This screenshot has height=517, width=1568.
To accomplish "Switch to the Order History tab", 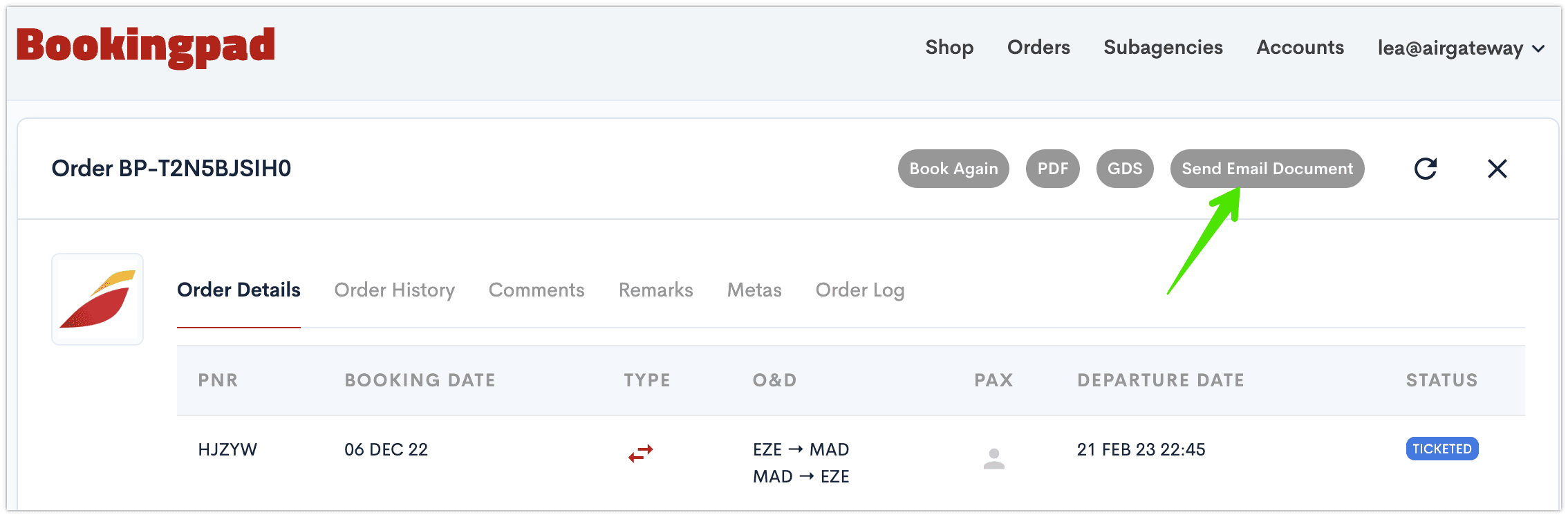I will coord(395,290).
